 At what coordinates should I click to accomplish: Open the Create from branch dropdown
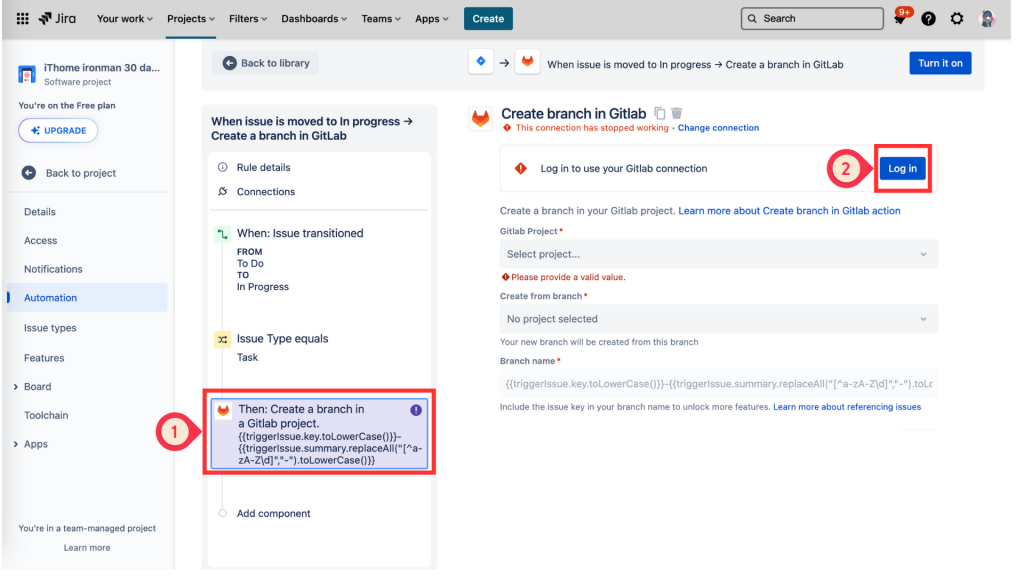(x=718, y=319)
